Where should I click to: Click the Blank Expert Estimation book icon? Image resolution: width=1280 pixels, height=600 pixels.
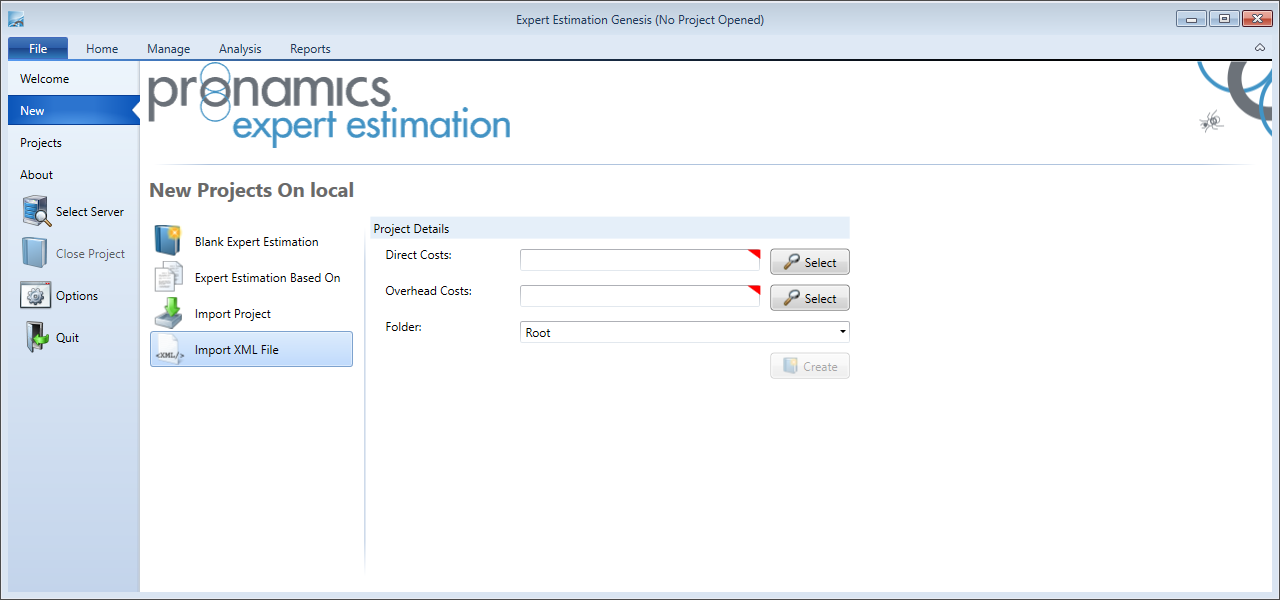(168, 241)
